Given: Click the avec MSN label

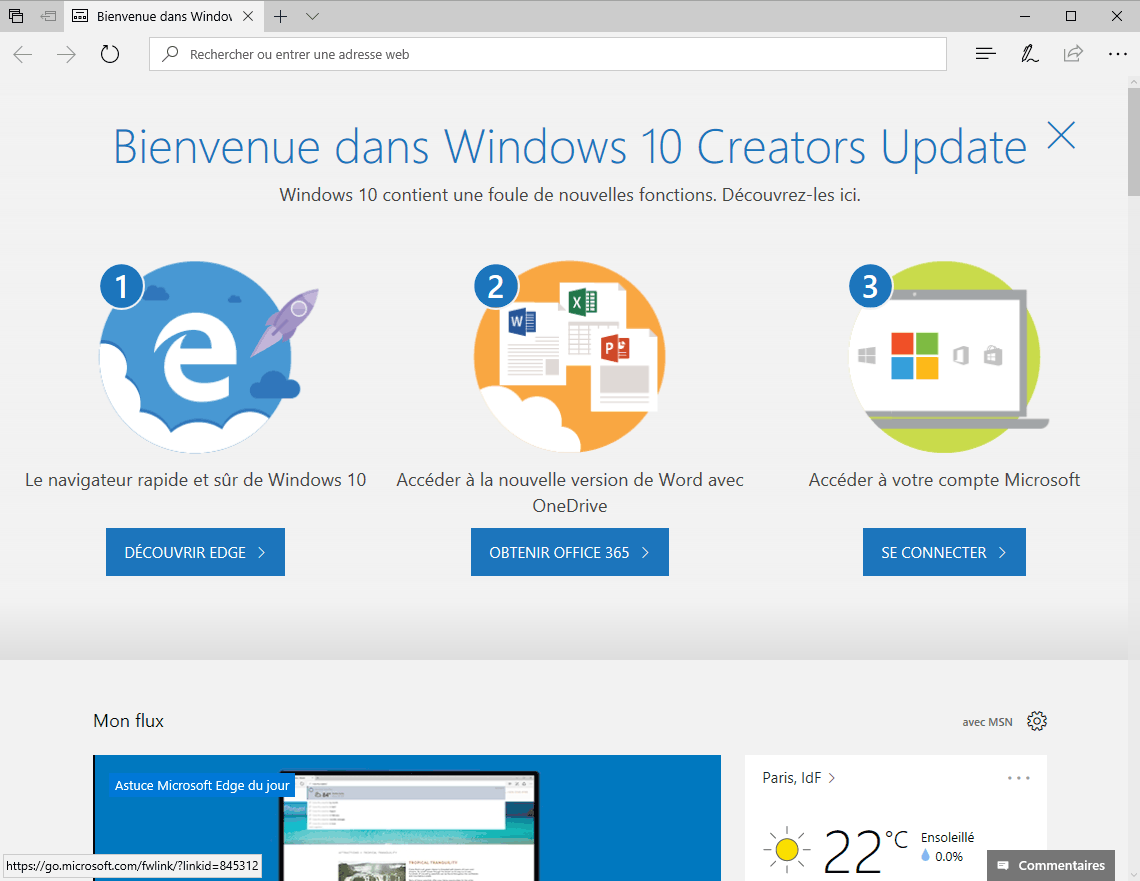Looking at the screenshot, I should click(987, 722).
